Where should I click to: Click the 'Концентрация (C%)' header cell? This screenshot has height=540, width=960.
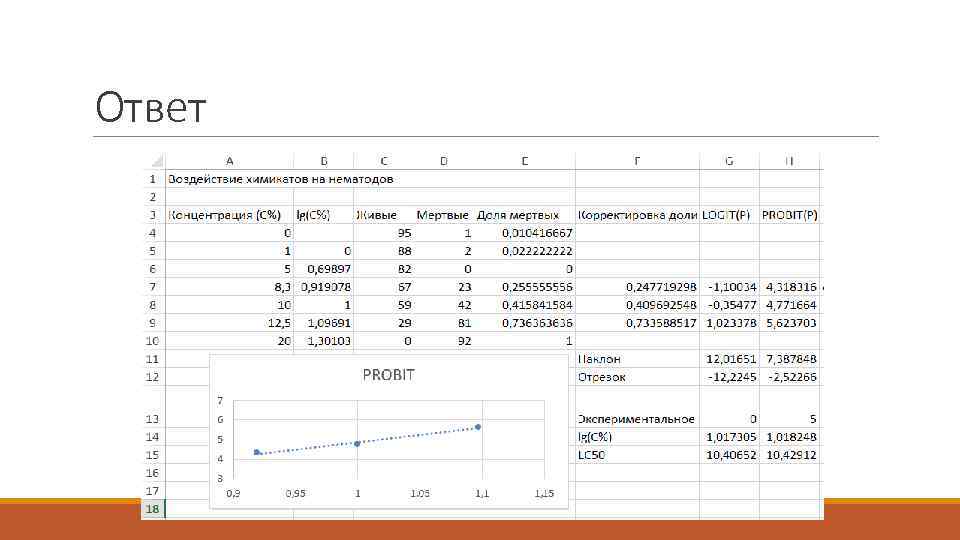230,215
